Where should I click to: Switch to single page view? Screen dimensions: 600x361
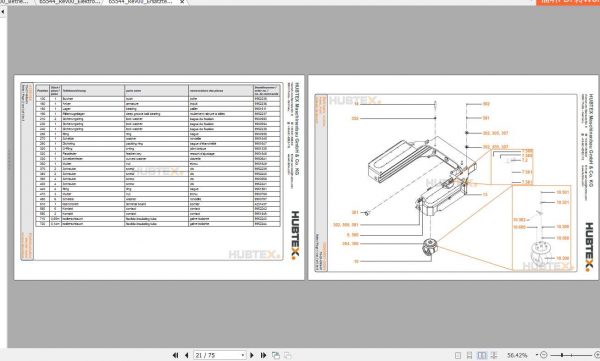[458, 355]
